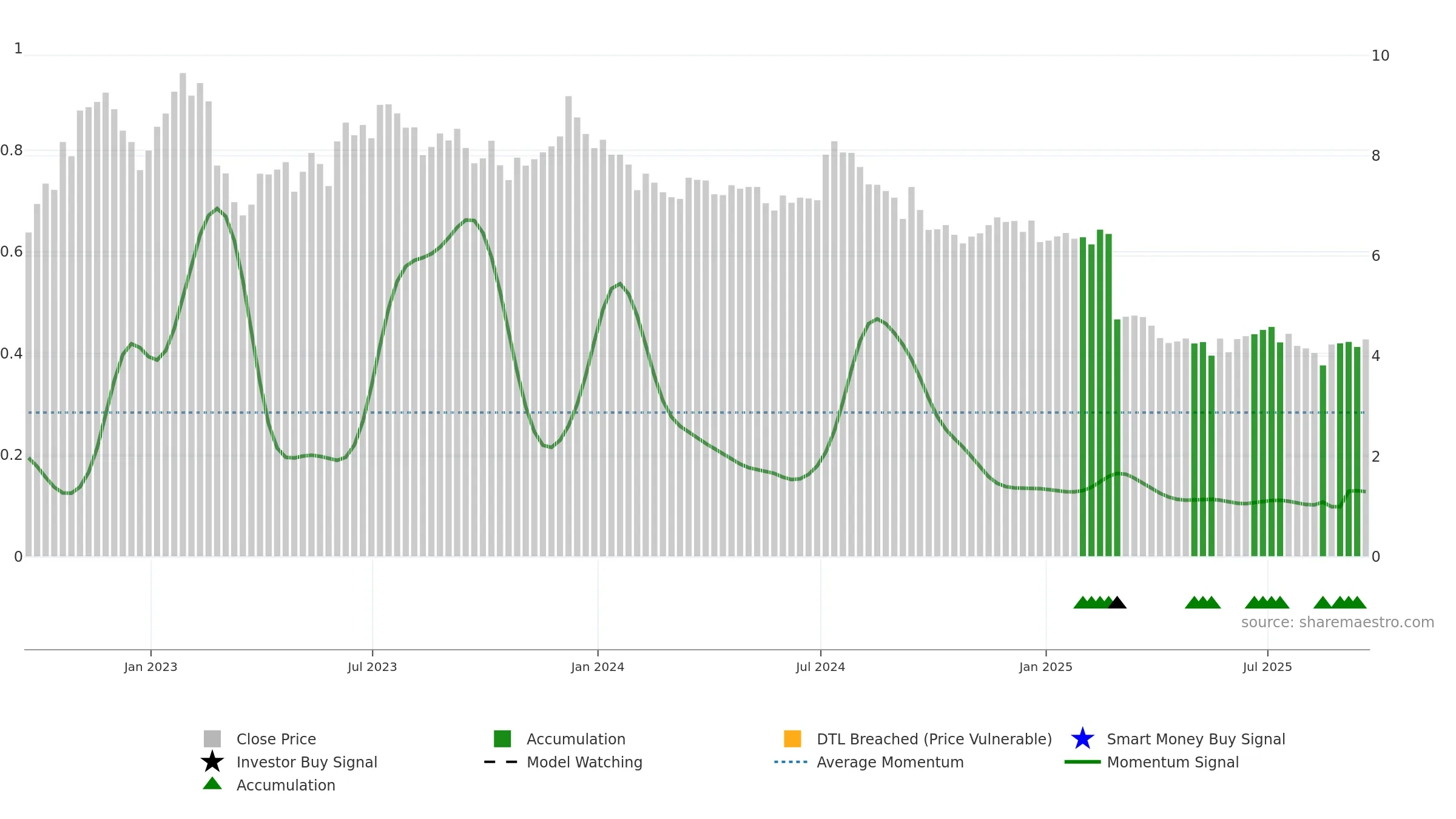Click the DTL Breached (Price Vulnerable) label
Screen dimensions: 1456x819
934,739
